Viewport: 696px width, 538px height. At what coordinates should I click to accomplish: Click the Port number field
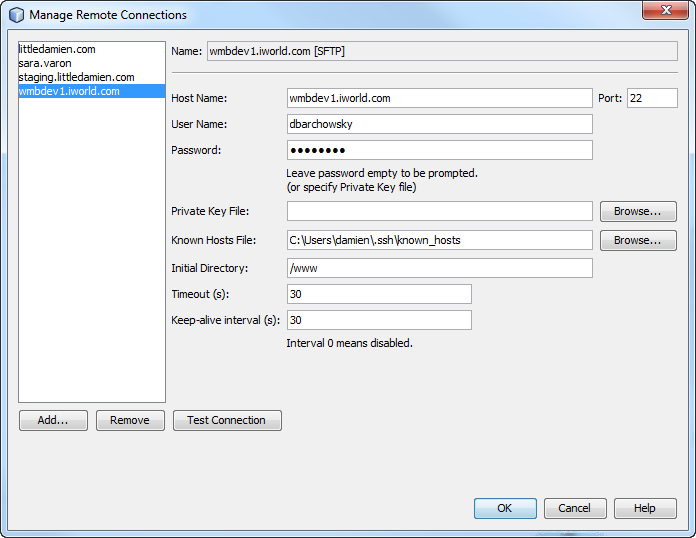click(x=652, y=98)
